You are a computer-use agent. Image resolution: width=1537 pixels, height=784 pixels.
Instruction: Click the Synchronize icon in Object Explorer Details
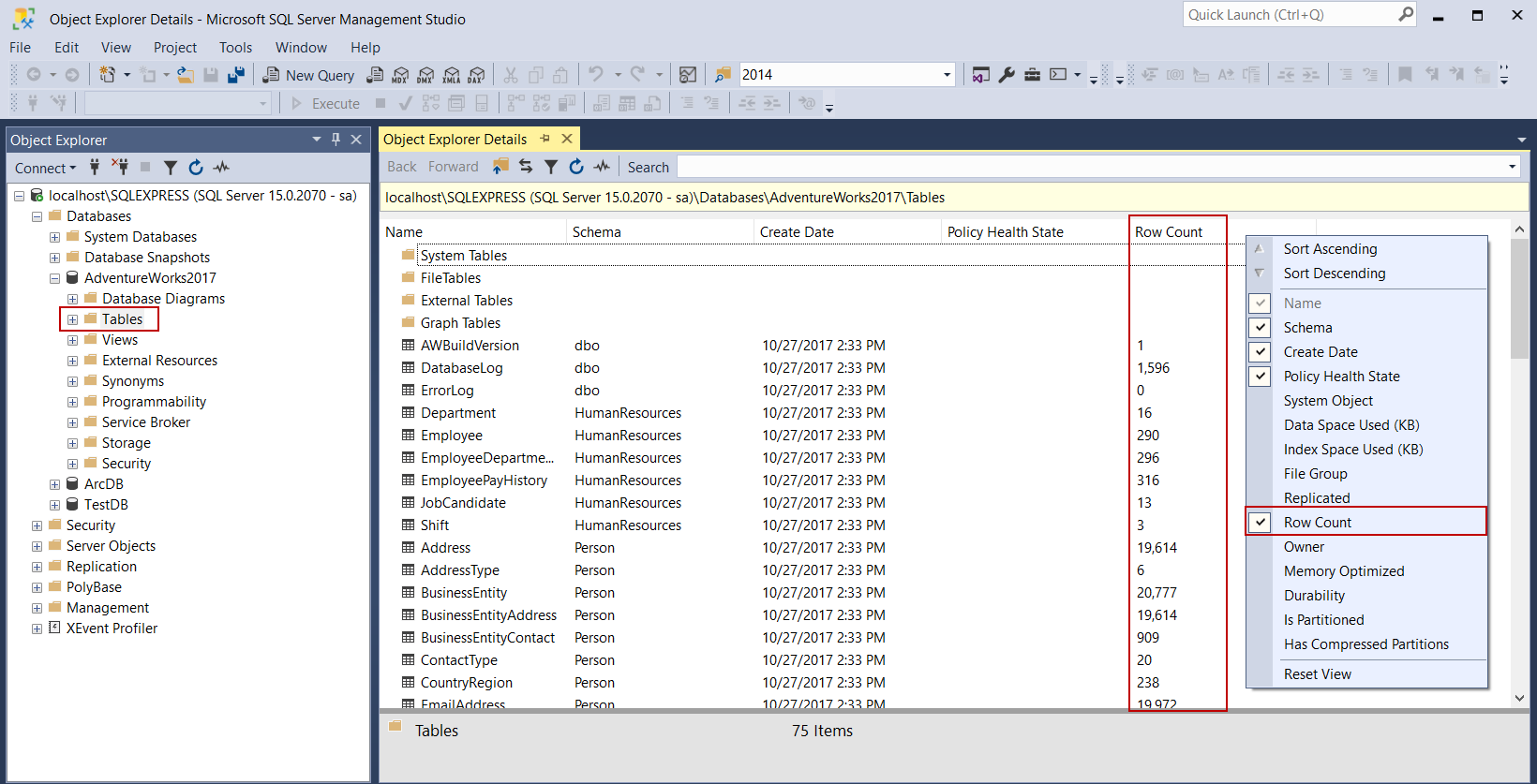tap(526, 167)
